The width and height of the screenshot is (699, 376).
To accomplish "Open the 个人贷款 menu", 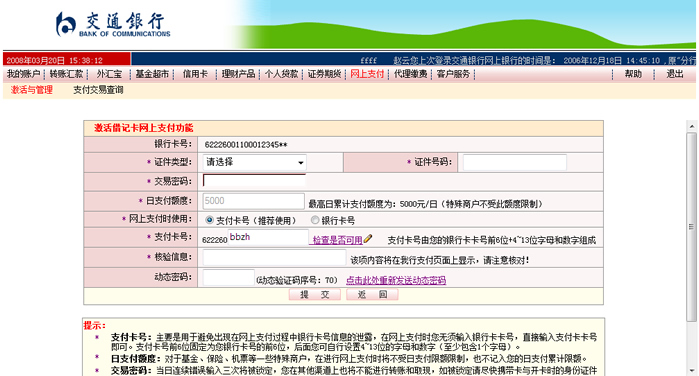I will (x=281, y=74).
